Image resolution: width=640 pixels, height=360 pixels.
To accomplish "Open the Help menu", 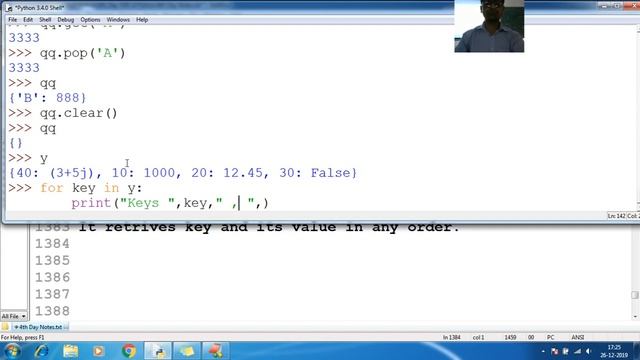I will [x=142, y=20].
